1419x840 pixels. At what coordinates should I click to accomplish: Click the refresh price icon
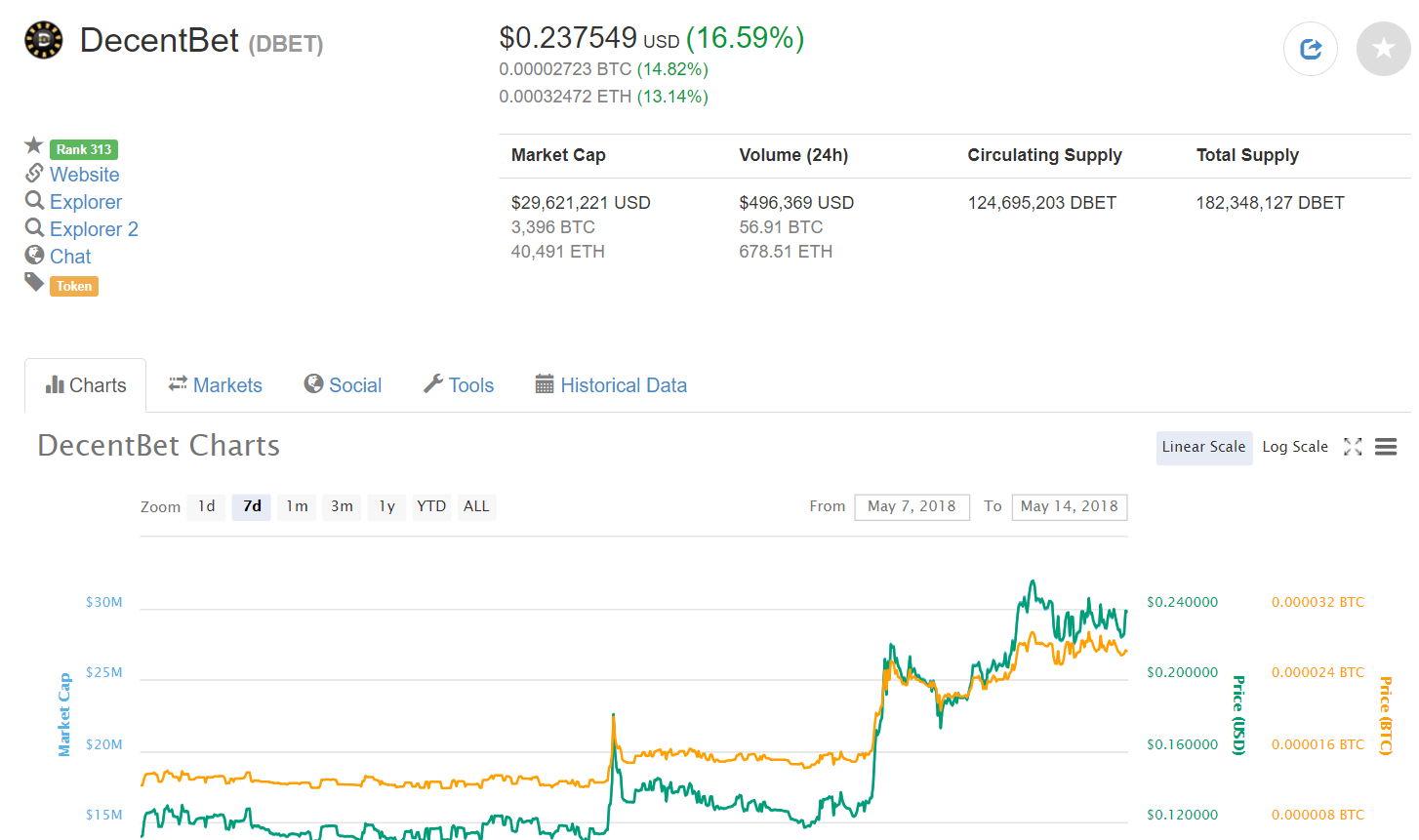coord(1310,49)
